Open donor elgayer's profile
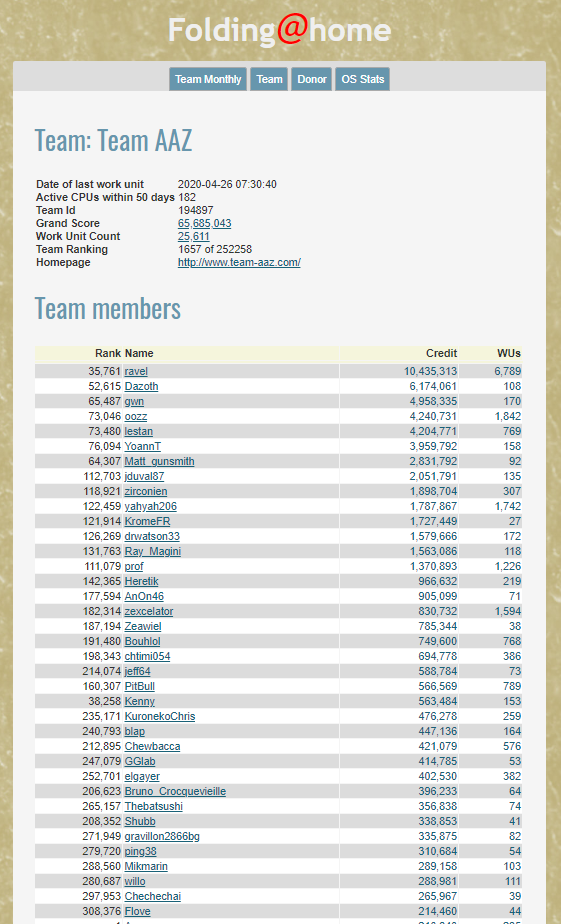Image resolution: width=561 pixels, height=924 pixels. 142,777
